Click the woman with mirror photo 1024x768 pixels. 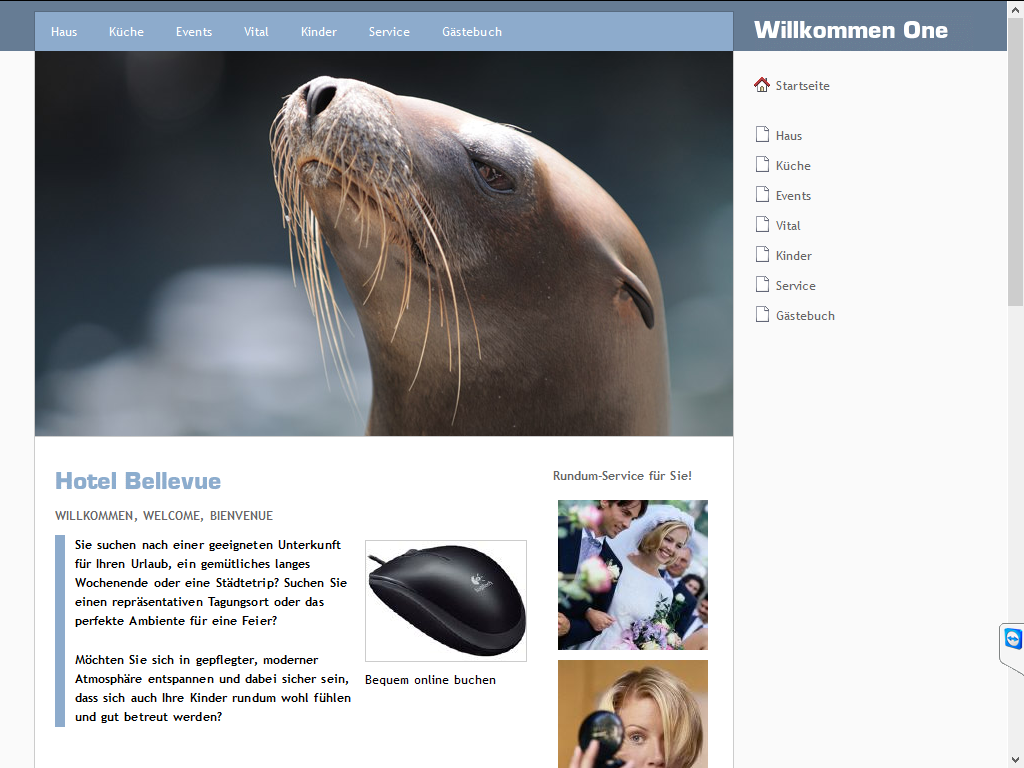pos(633,714)
